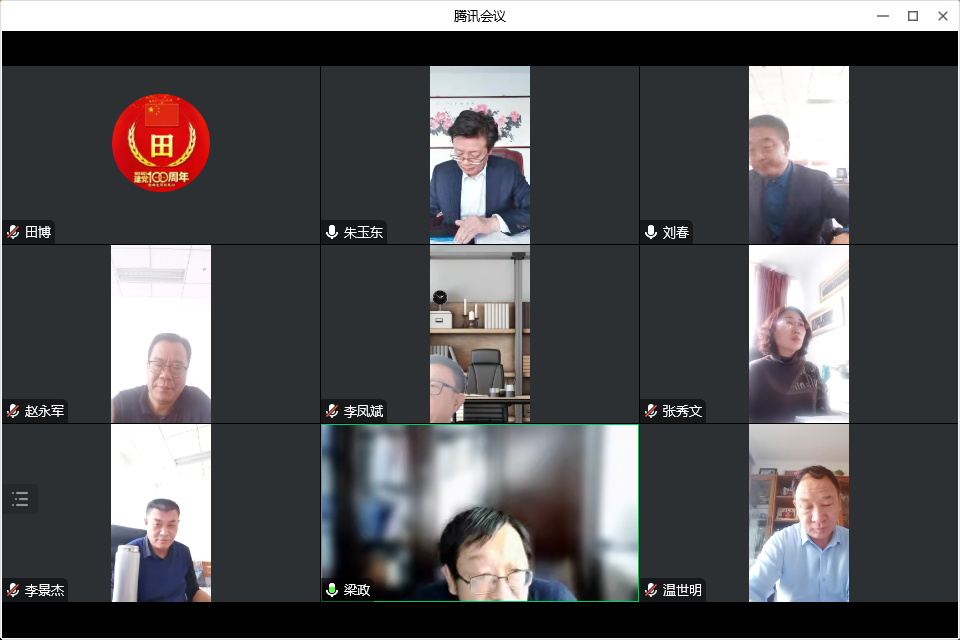The width and height of the screenshot is (960, 640).
Task: Click the muted mic icon beside 张秀文
Action: coord(651,411)
